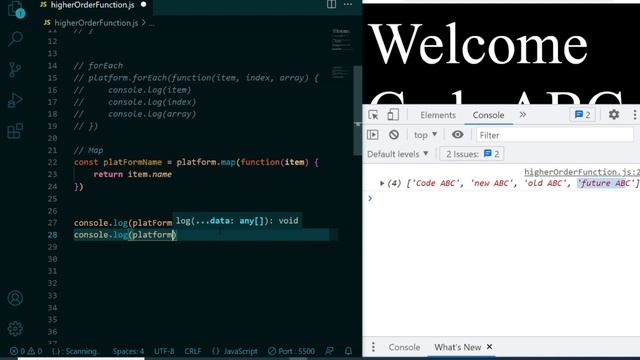640x360 pixels.
Task: Show console sidebar
Action: pyautogui.click(x=373, y=135)
